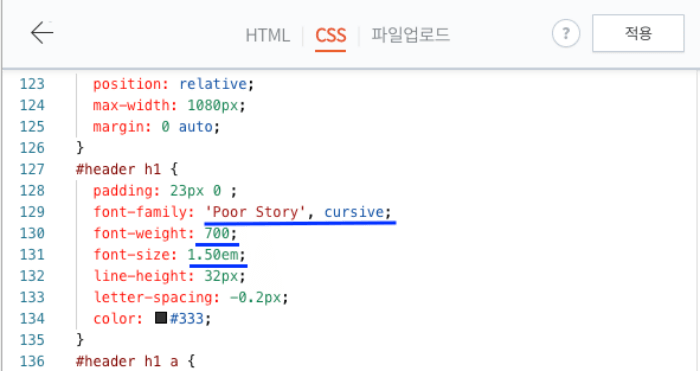This screenshot has width=700, height=371.
Task: Click line number 131 in the gutter
Action: click(x=32, y=254)
